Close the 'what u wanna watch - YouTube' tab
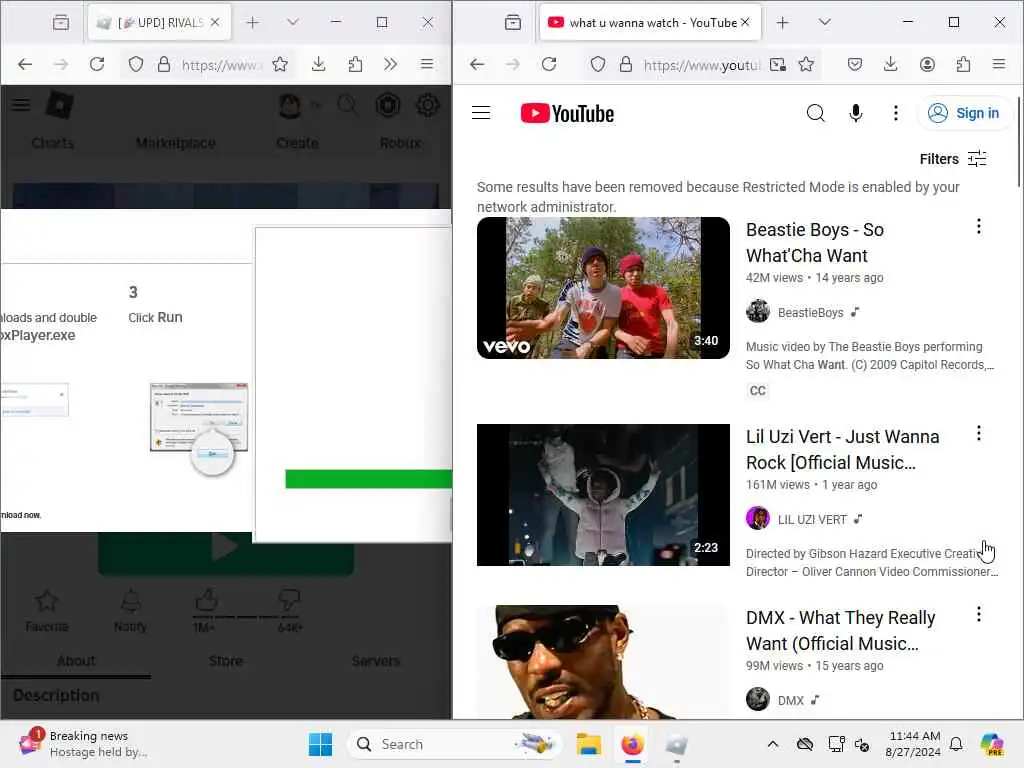Image resolution: width=1024 pixels, height=768 pixels. (745, 22)
